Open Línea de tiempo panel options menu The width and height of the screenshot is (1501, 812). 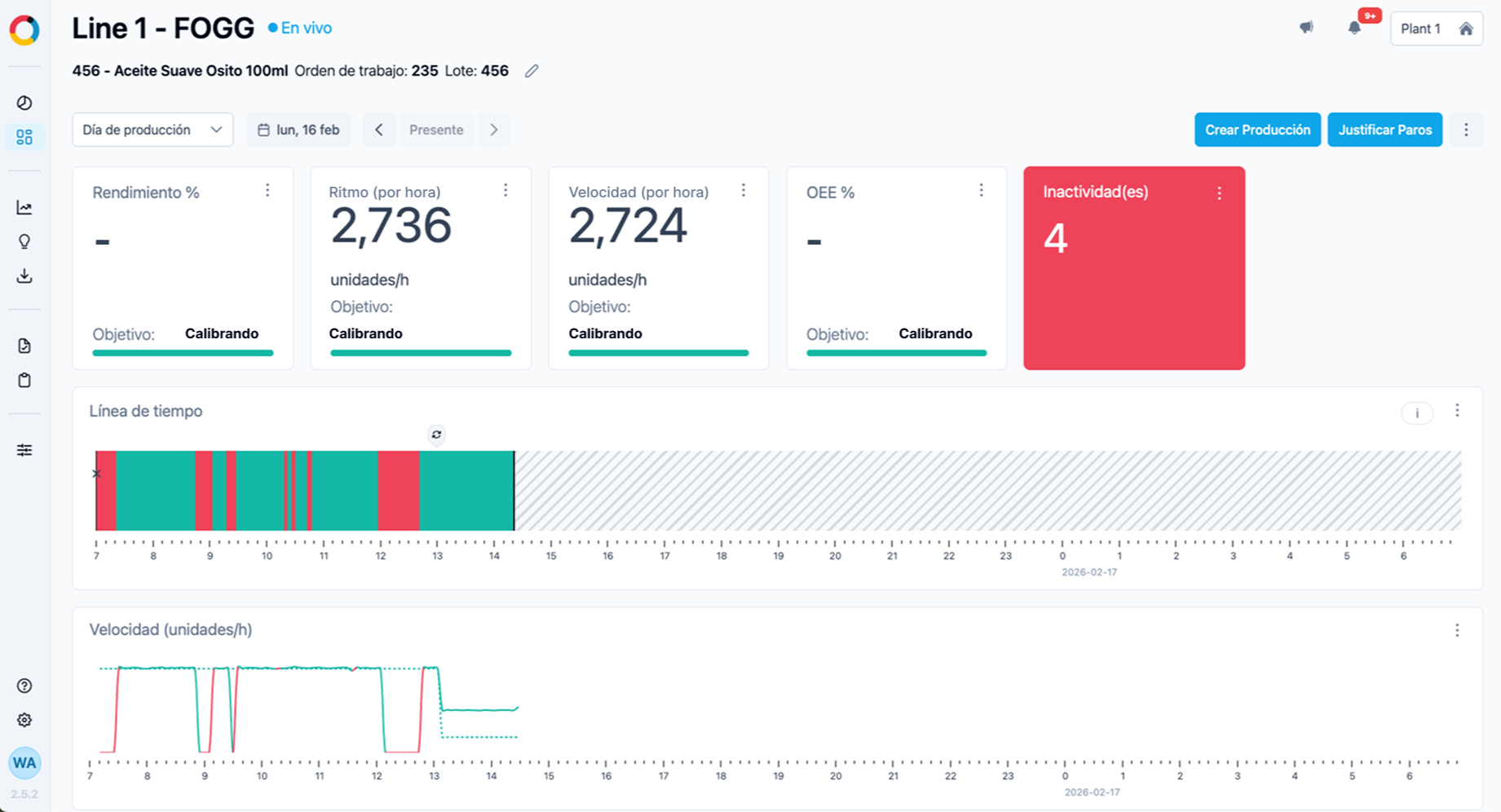[x=1457, y=411]
